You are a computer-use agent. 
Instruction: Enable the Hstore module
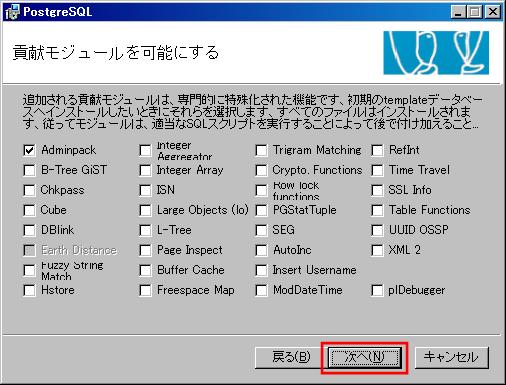tap(29, 290)
